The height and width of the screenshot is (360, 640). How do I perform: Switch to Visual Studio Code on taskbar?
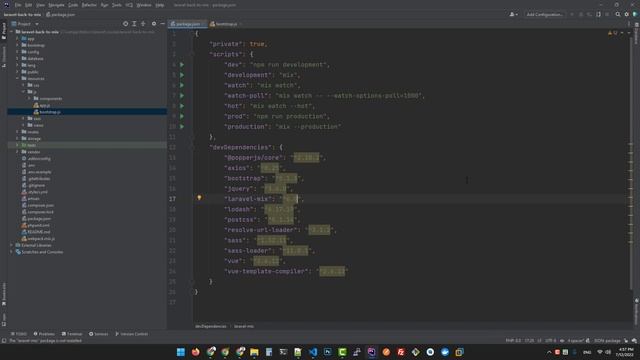pos(313,352)
